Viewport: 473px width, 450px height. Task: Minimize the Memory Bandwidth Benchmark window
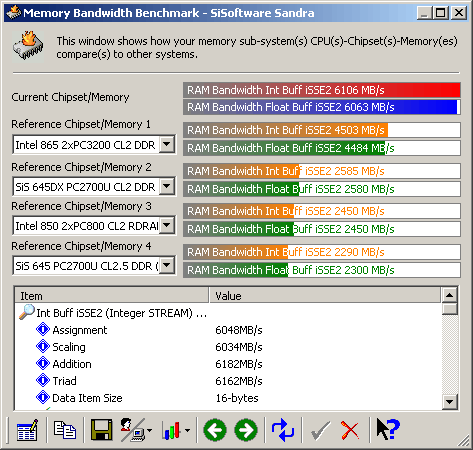(424, 13)
